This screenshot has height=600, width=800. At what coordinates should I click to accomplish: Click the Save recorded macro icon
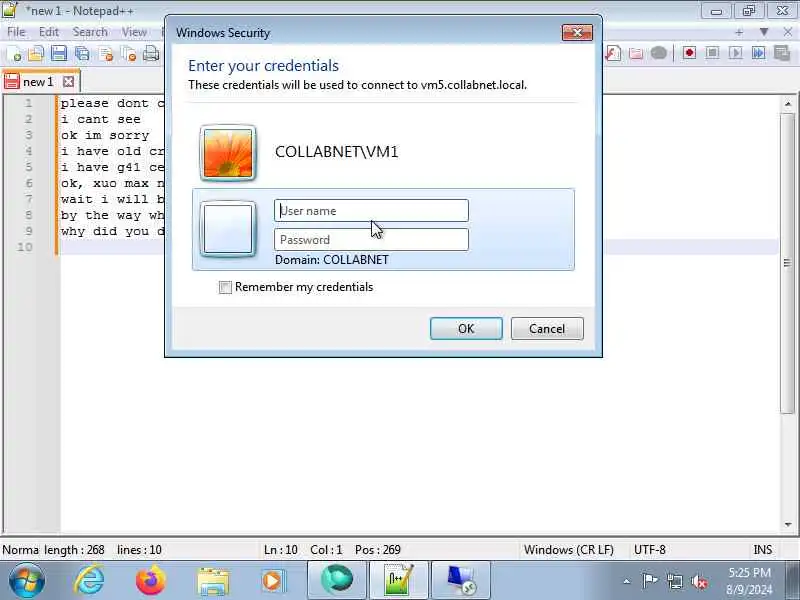coord(781,53)
